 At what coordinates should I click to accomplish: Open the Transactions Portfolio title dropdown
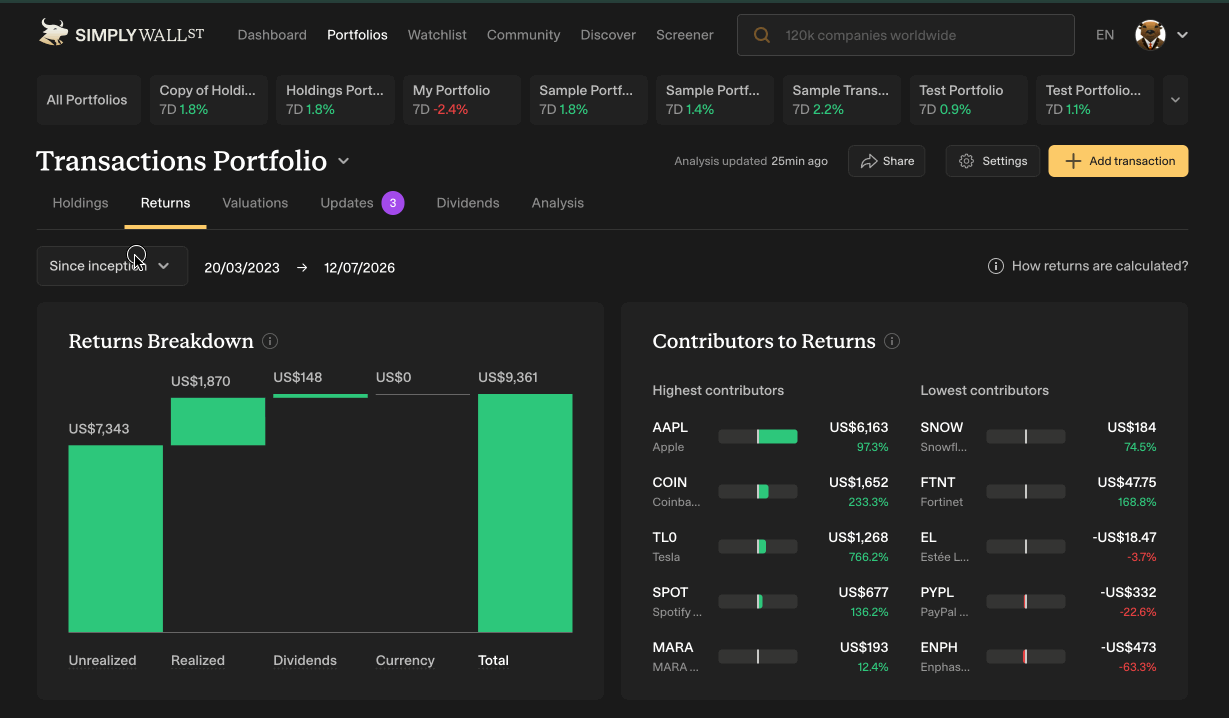(343, 161)
